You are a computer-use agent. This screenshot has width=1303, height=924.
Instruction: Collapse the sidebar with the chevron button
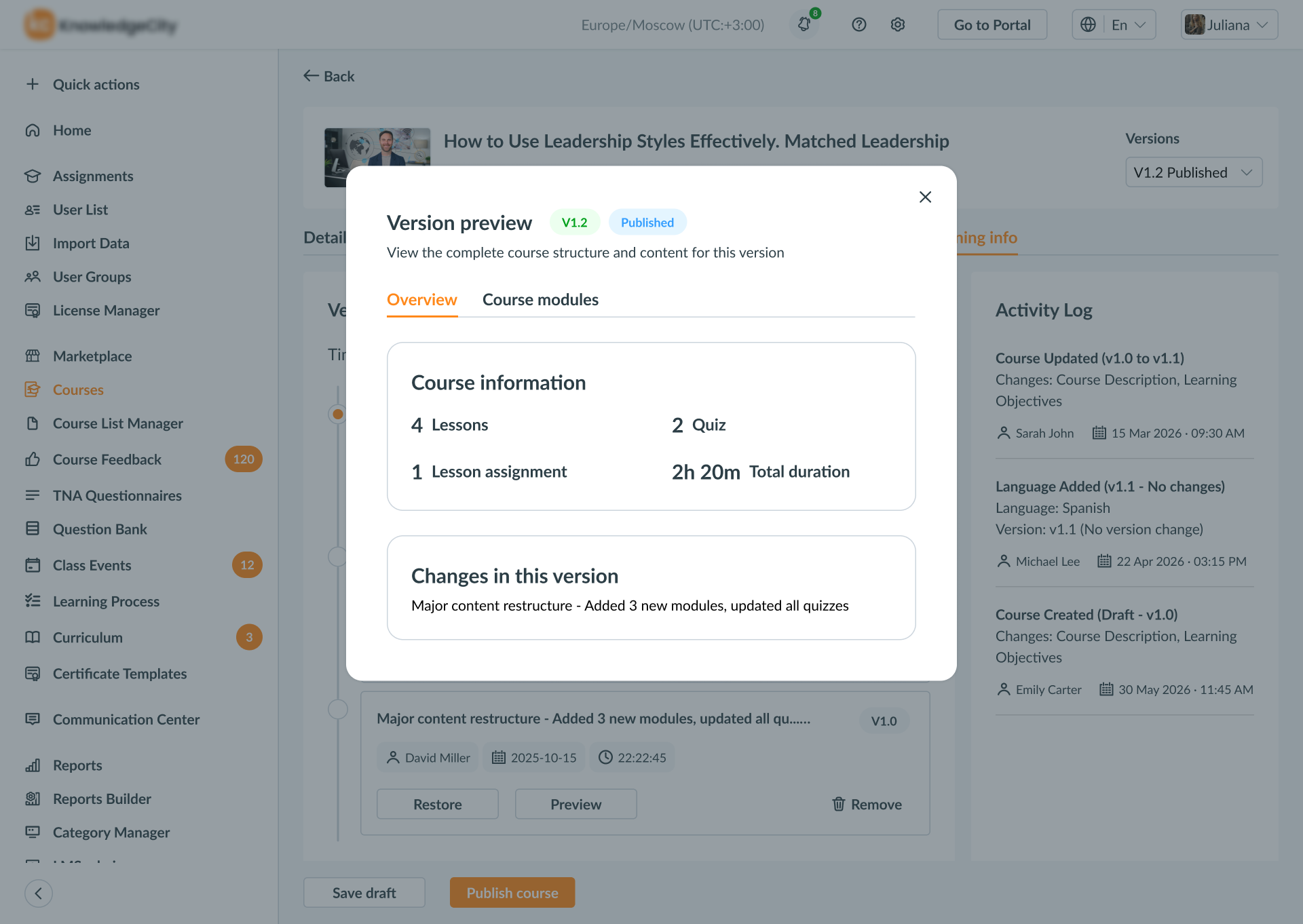point(39,893)
